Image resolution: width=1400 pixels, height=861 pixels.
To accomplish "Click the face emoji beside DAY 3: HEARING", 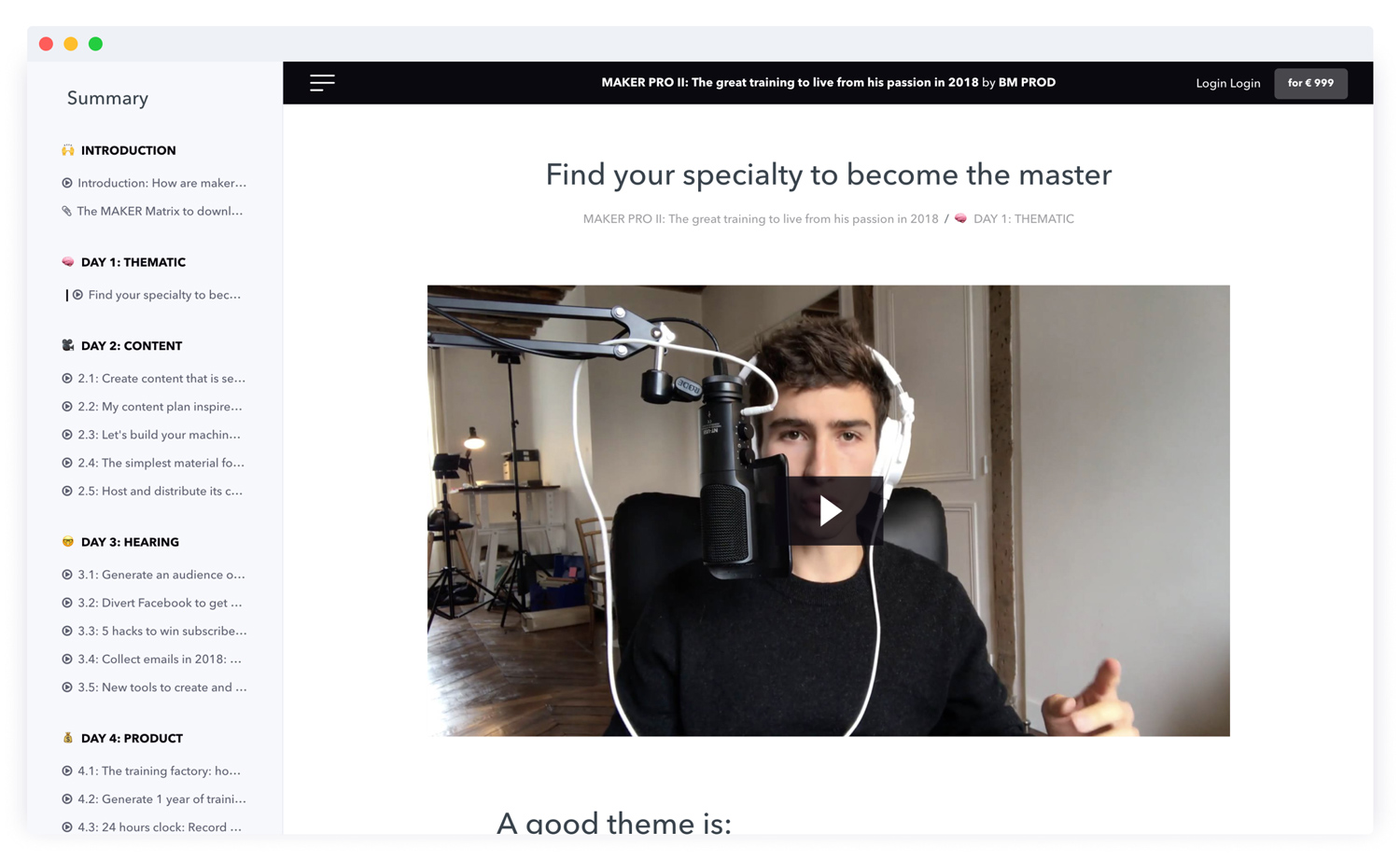I will [x=67, y=542].
